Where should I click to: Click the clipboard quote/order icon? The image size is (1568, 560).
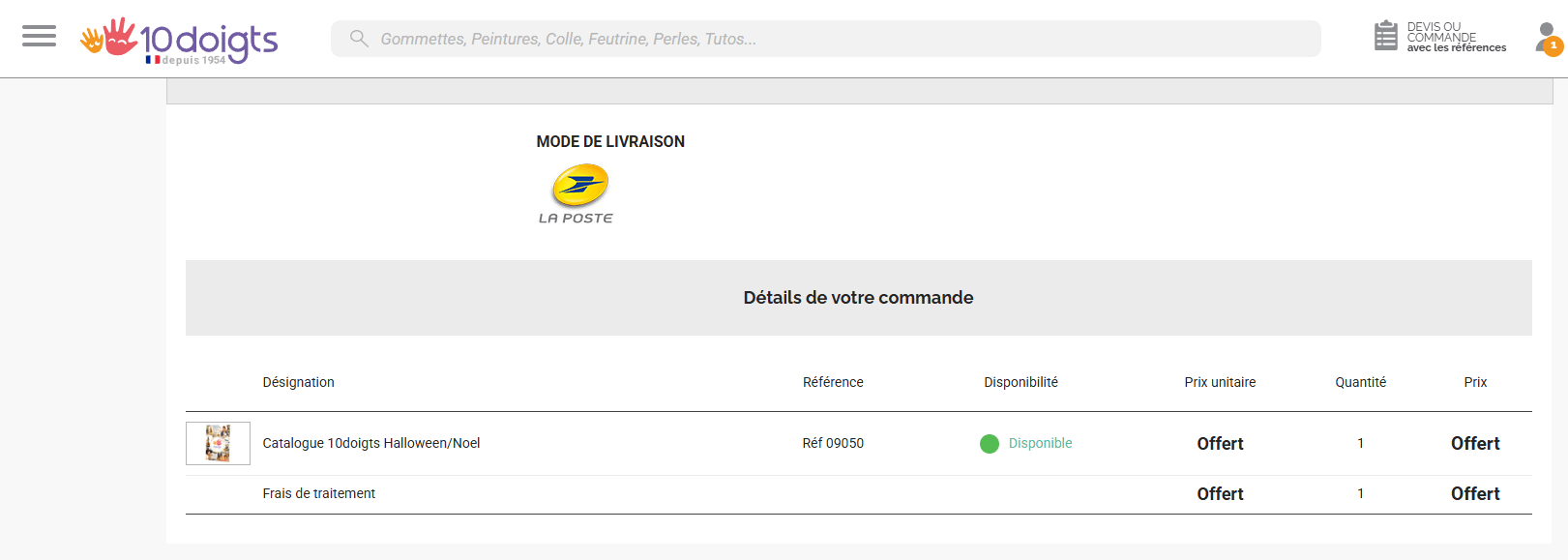click(x=1386, y=37)
